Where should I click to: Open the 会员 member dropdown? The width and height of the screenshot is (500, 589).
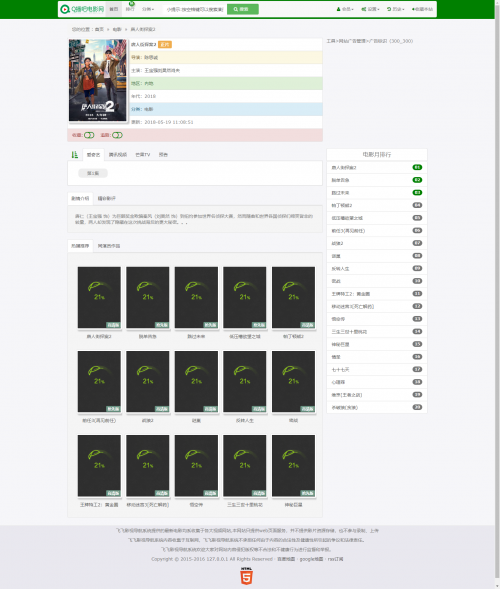pos(345,9)
